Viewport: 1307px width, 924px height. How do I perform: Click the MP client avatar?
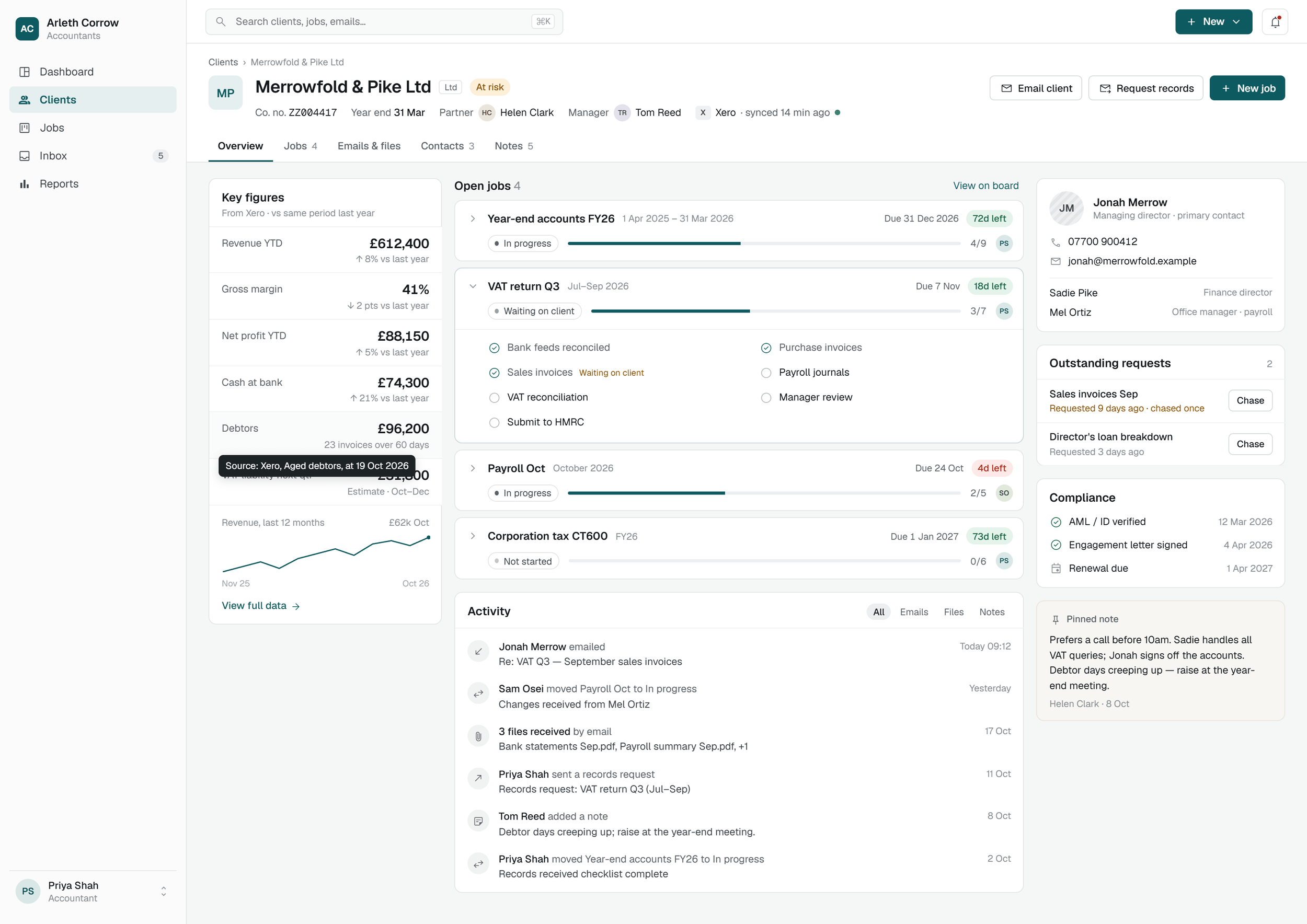click(x=225, y=93)
